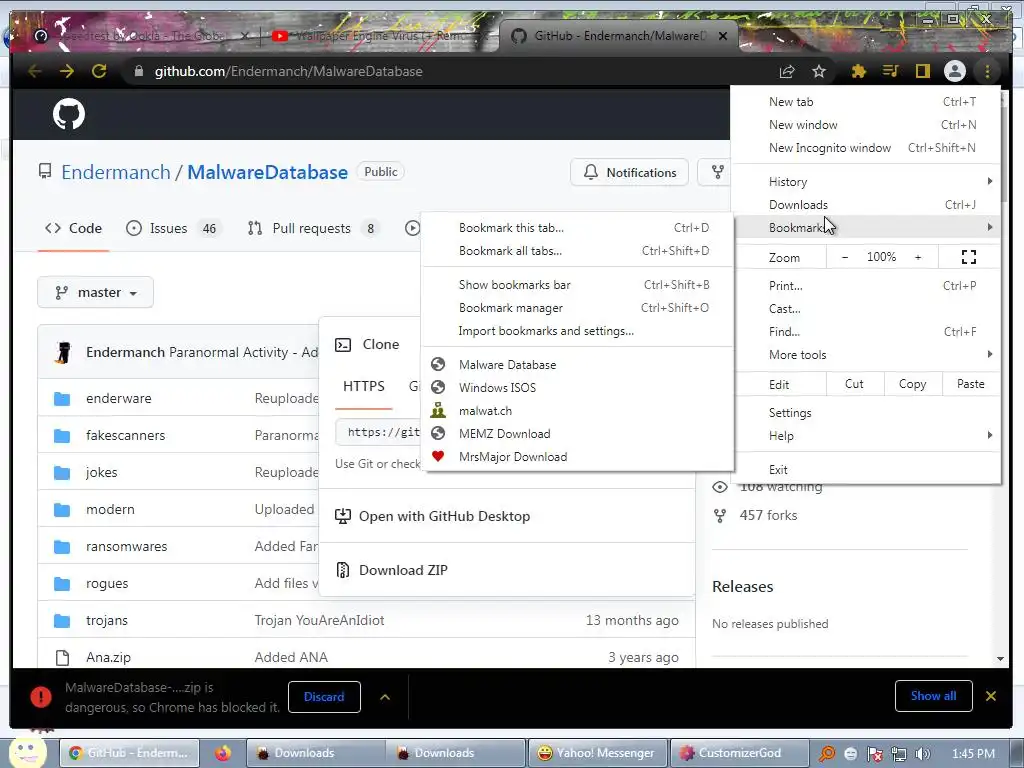
Task: Click the fullscreen icon in Zoom row
Action: coord(969,257)
